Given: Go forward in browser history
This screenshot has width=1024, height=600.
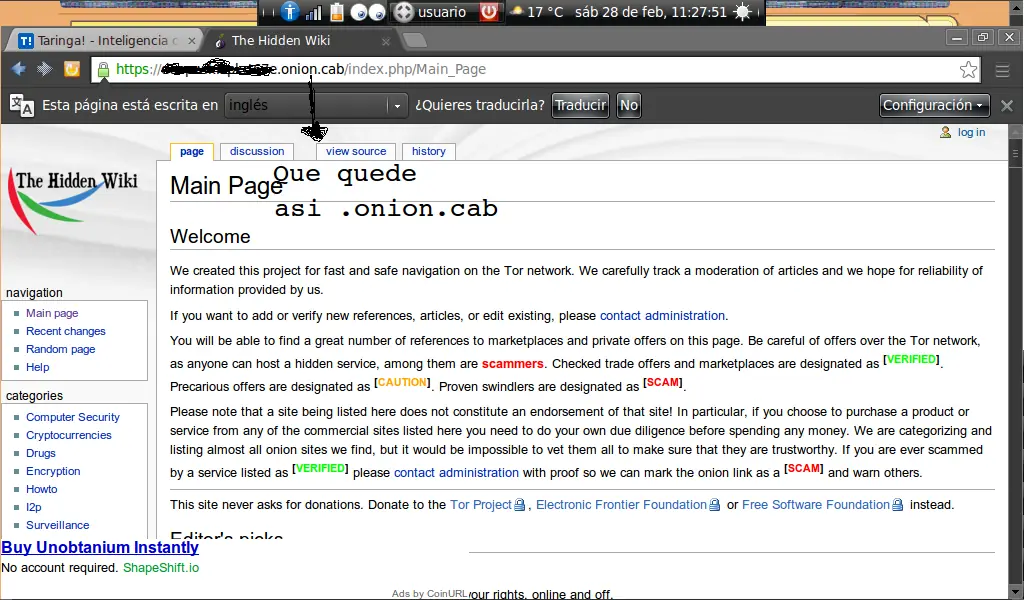Looking at the screenshot, I should click(x=44, y=69).
